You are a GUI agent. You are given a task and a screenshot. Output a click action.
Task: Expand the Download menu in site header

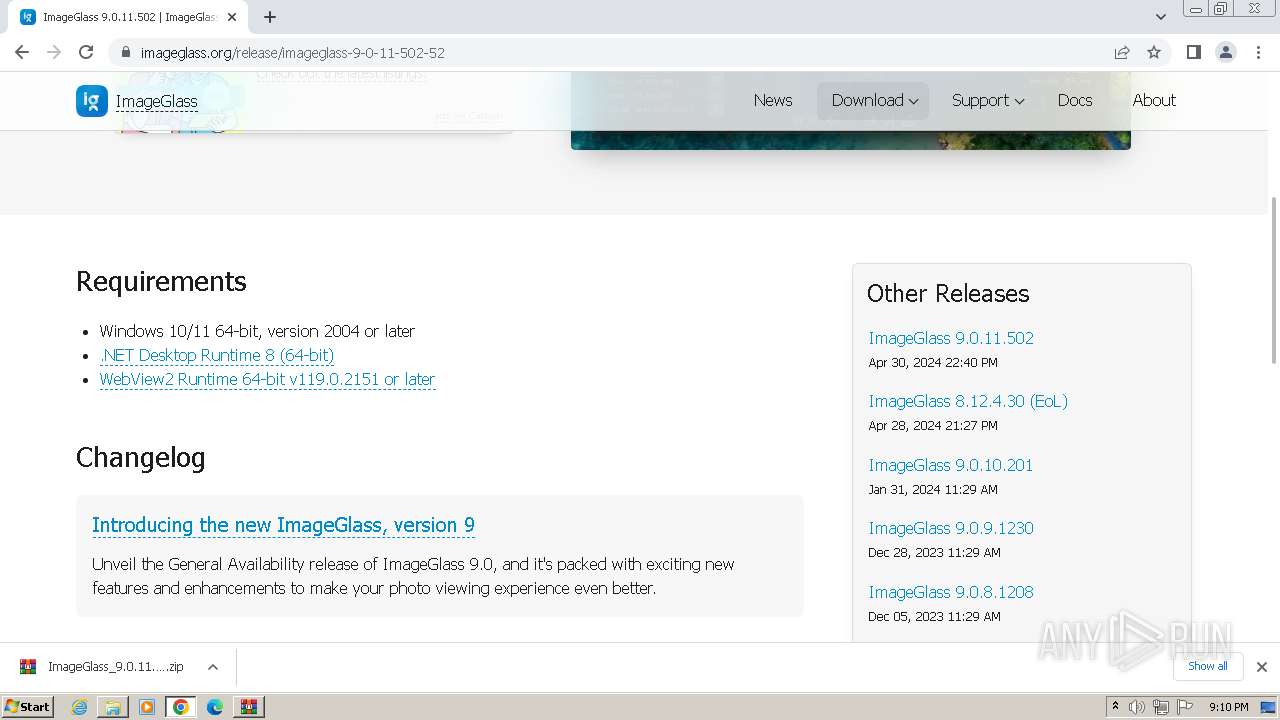873,100
